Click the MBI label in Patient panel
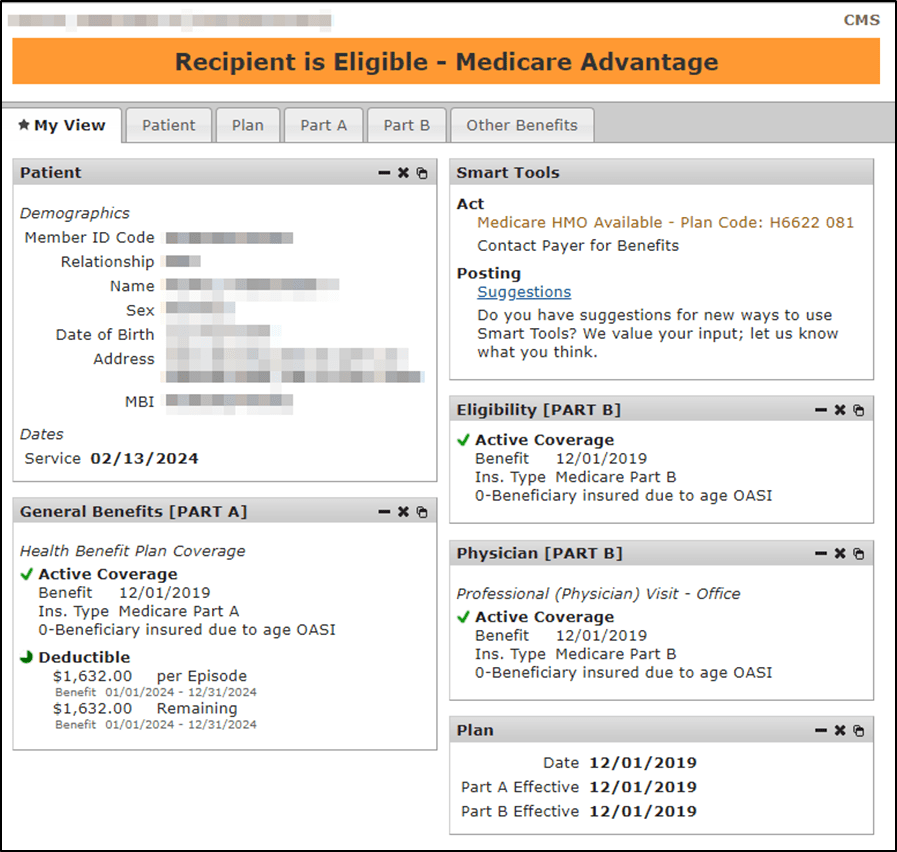 click(140, 402)
